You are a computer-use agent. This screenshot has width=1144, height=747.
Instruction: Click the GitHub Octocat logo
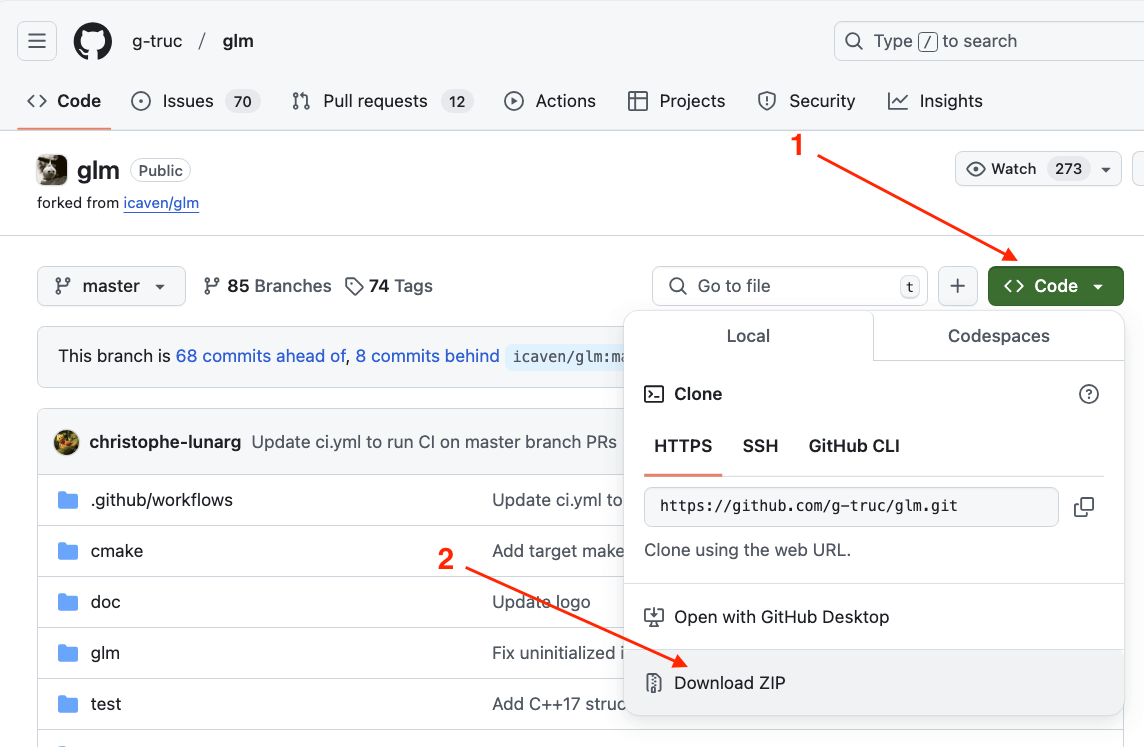93,41
